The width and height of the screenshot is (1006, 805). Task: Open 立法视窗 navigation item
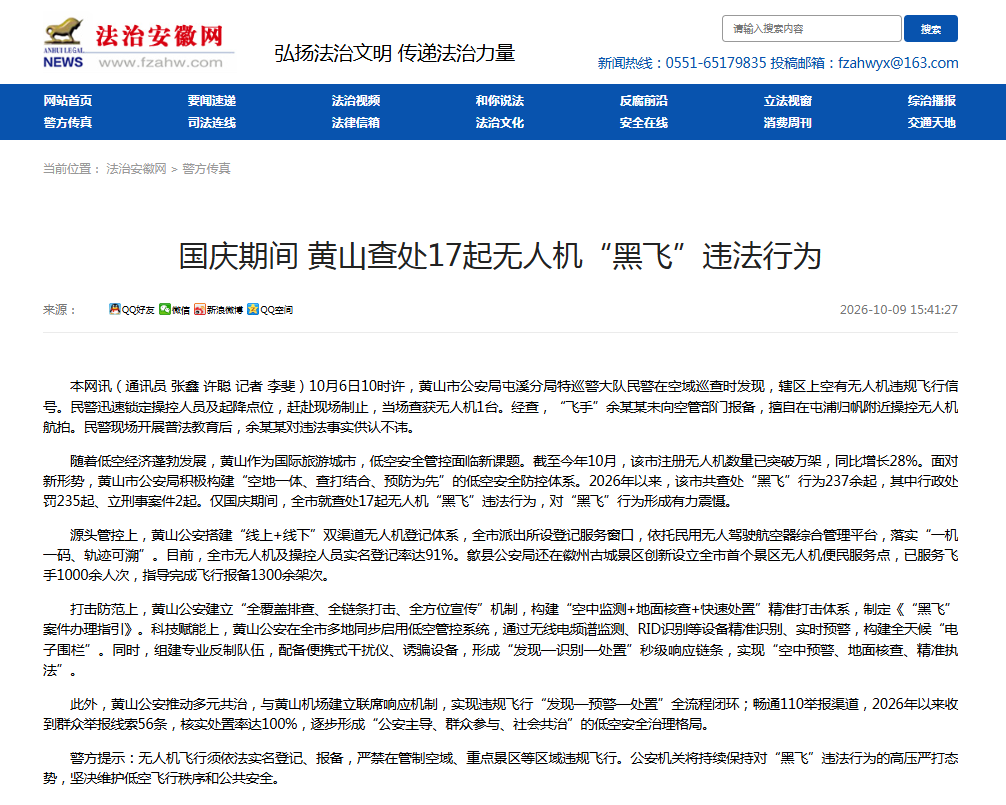tap(788, 101)
